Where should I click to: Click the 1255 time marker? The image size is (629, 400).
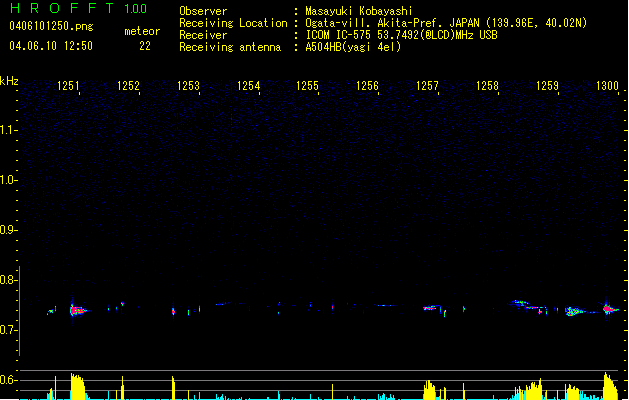(x=307, y=86)
